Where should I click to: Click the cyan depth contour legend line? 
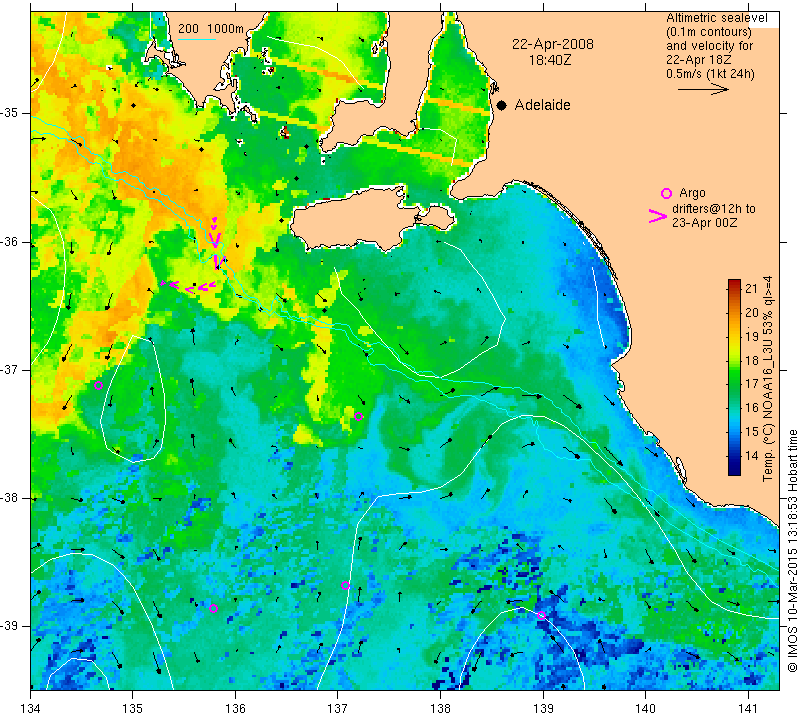[x=197, y=39]
